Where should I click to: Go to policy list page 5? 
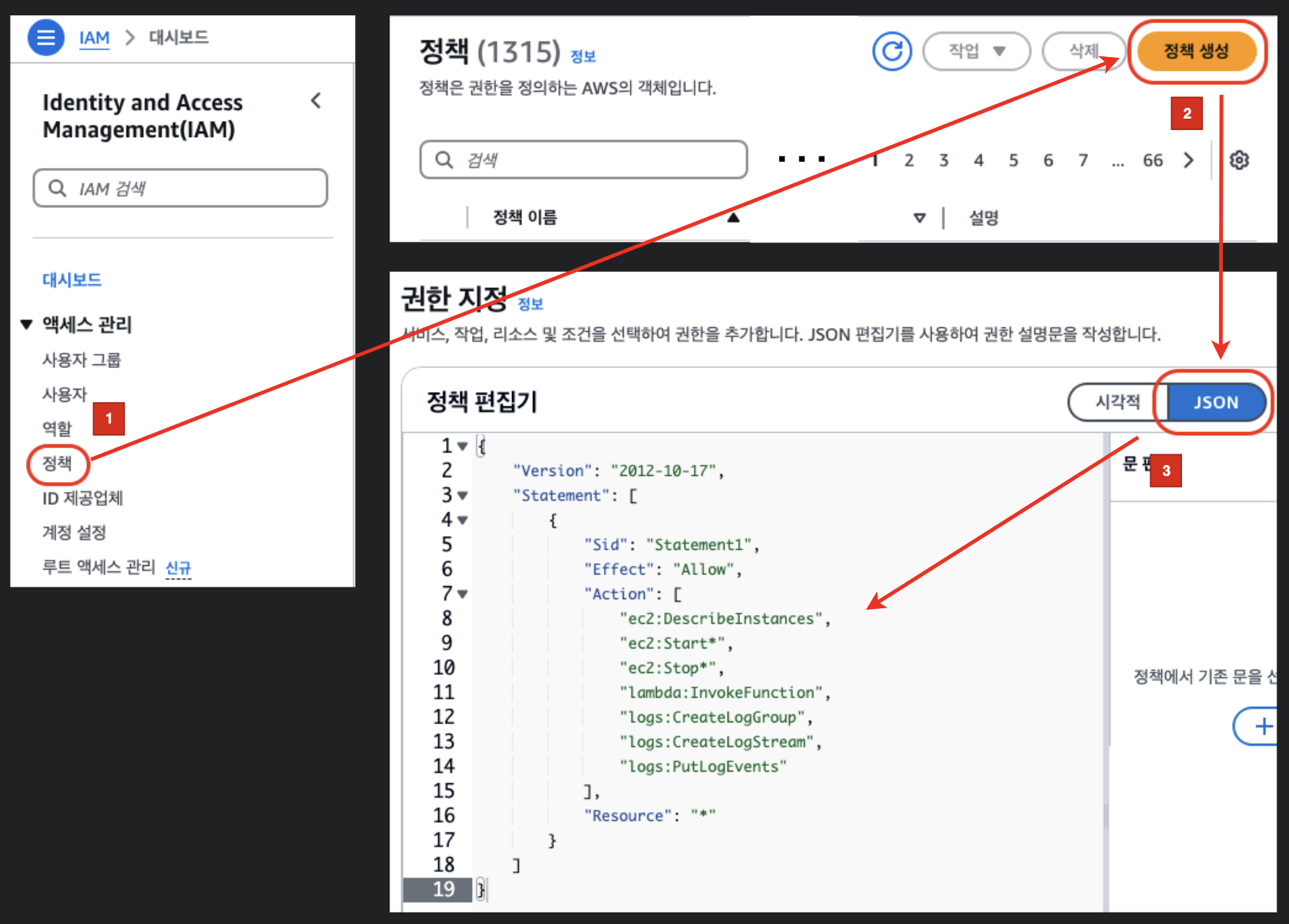[x=1013, y=160]
